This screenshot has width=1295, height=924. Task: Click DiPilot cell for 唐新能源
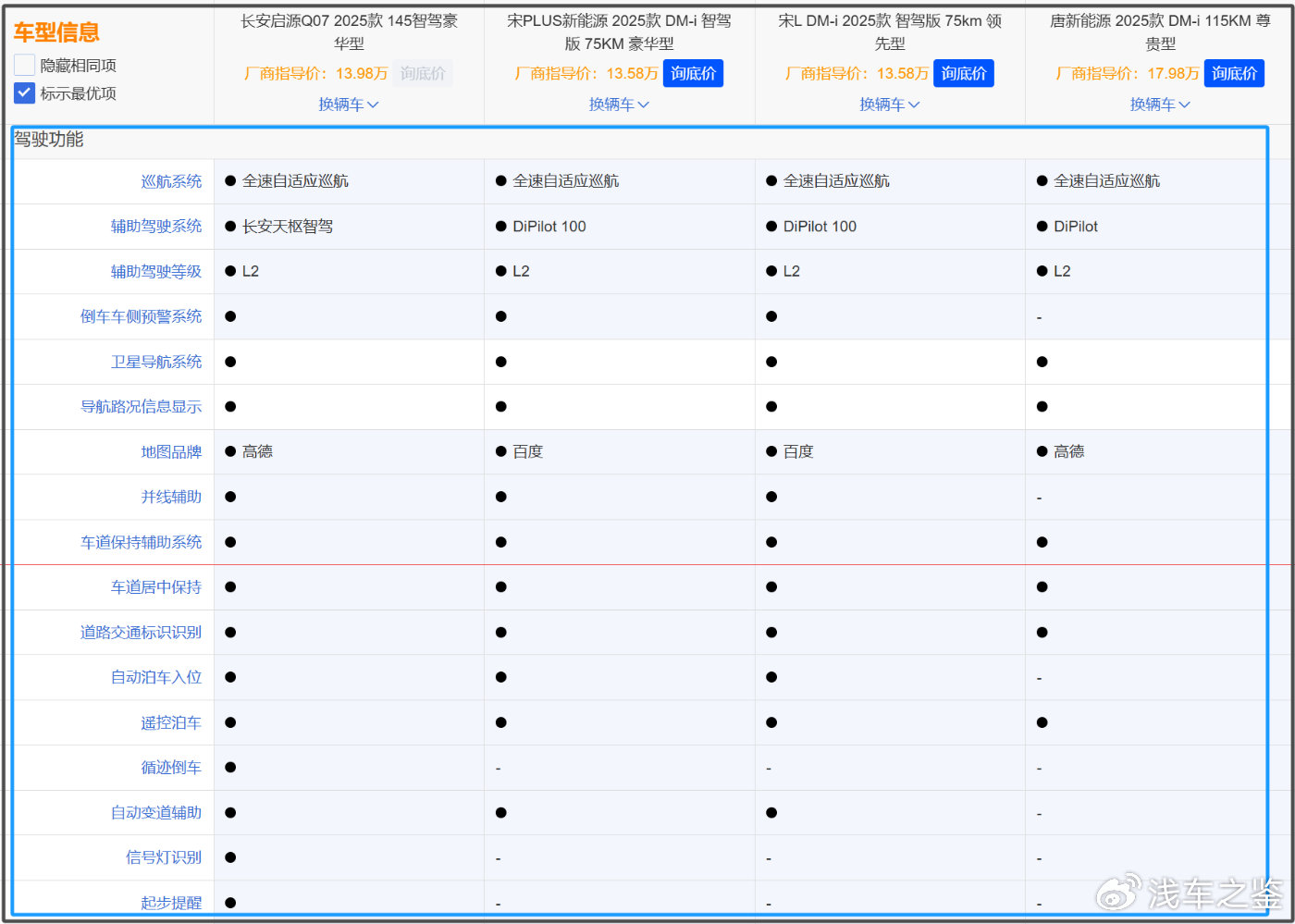pos(1076,227)
